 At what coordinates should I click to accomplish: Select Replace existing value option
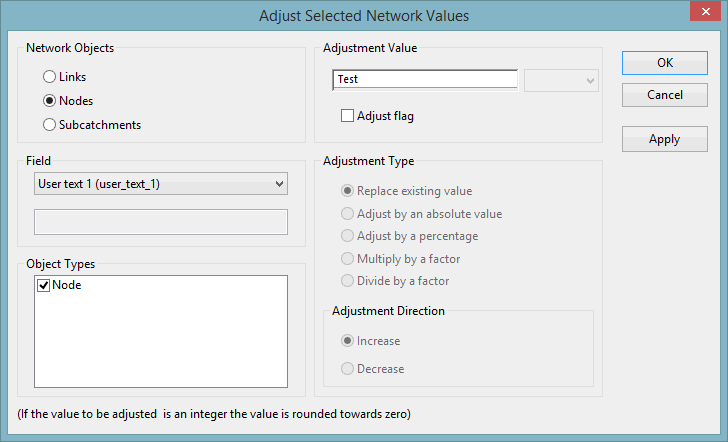[348, 191]
